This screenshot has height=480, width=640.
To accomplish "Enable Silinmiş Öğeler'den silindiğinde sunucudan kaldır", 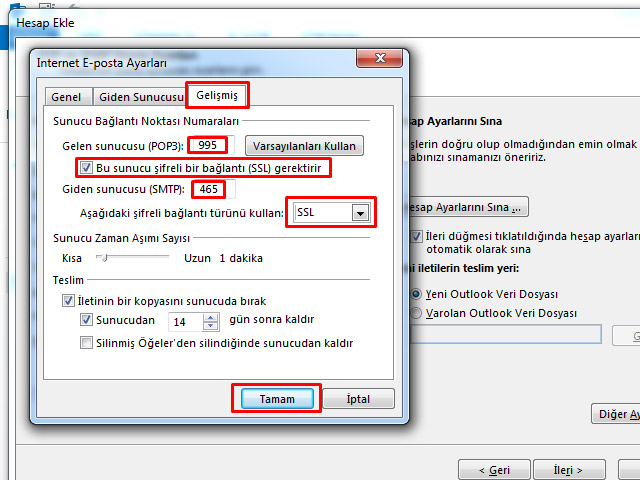I will [x=87, y=343].
